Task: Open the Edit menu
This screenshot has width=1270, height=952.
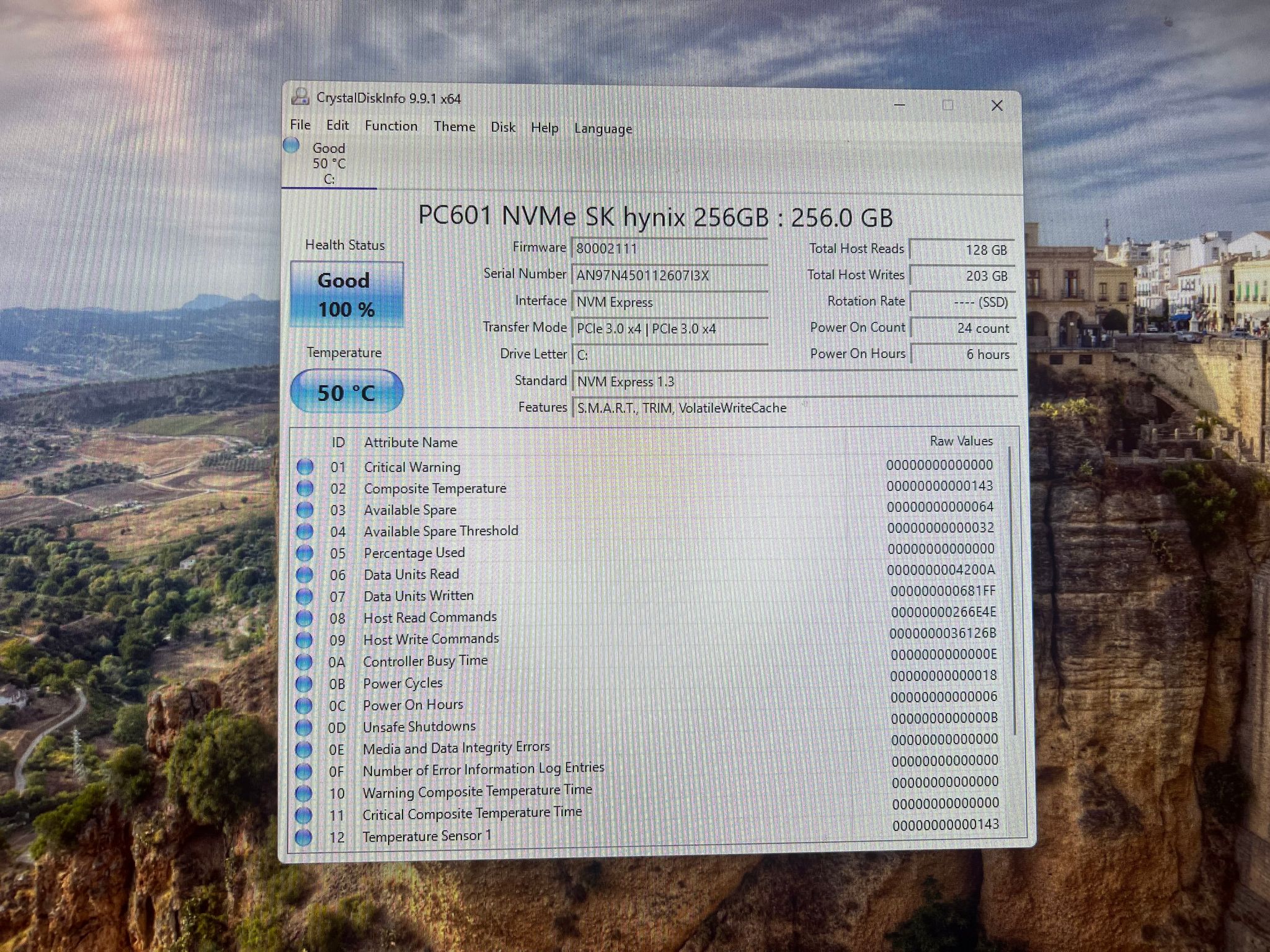Action: coord(337,125)
